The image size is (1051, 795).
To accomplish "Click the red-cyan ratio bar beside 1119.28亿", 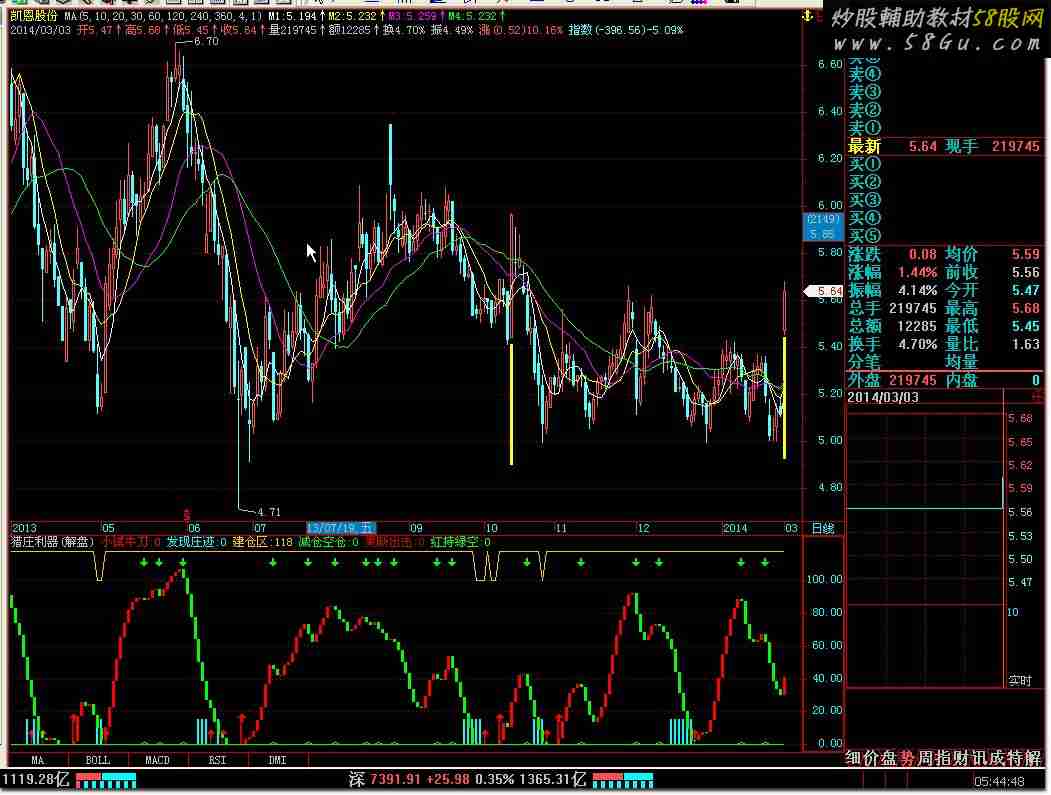I will tap(106, 780).
